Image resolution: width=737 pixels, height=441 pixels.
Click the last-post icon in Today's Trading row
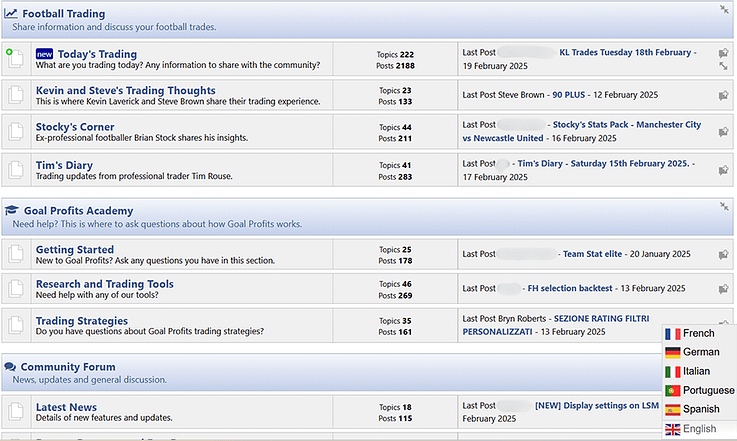pyautogui.click(x=723, y=53)
